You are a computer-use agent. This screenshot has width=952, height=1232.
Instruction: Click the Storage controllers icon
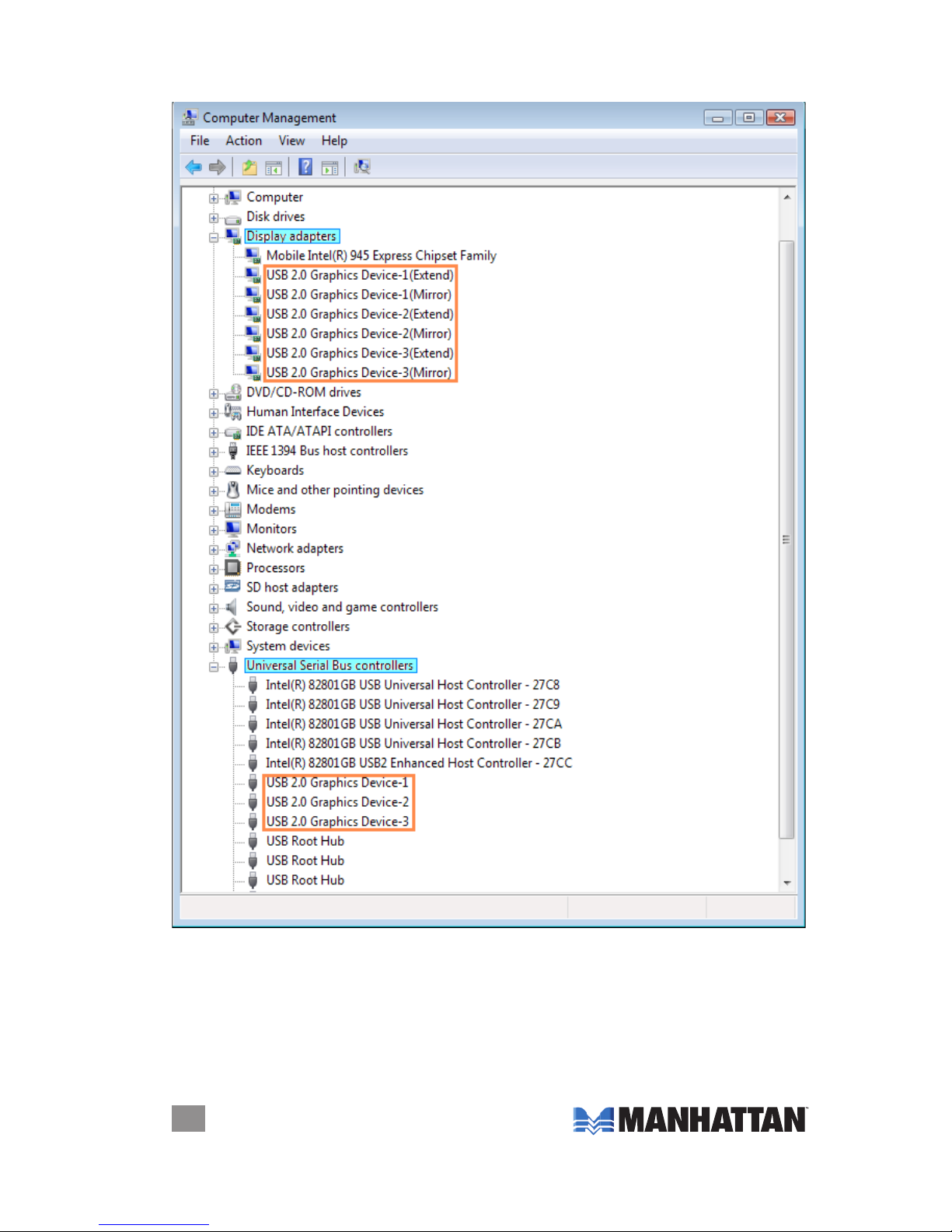[x=232, y=626]
